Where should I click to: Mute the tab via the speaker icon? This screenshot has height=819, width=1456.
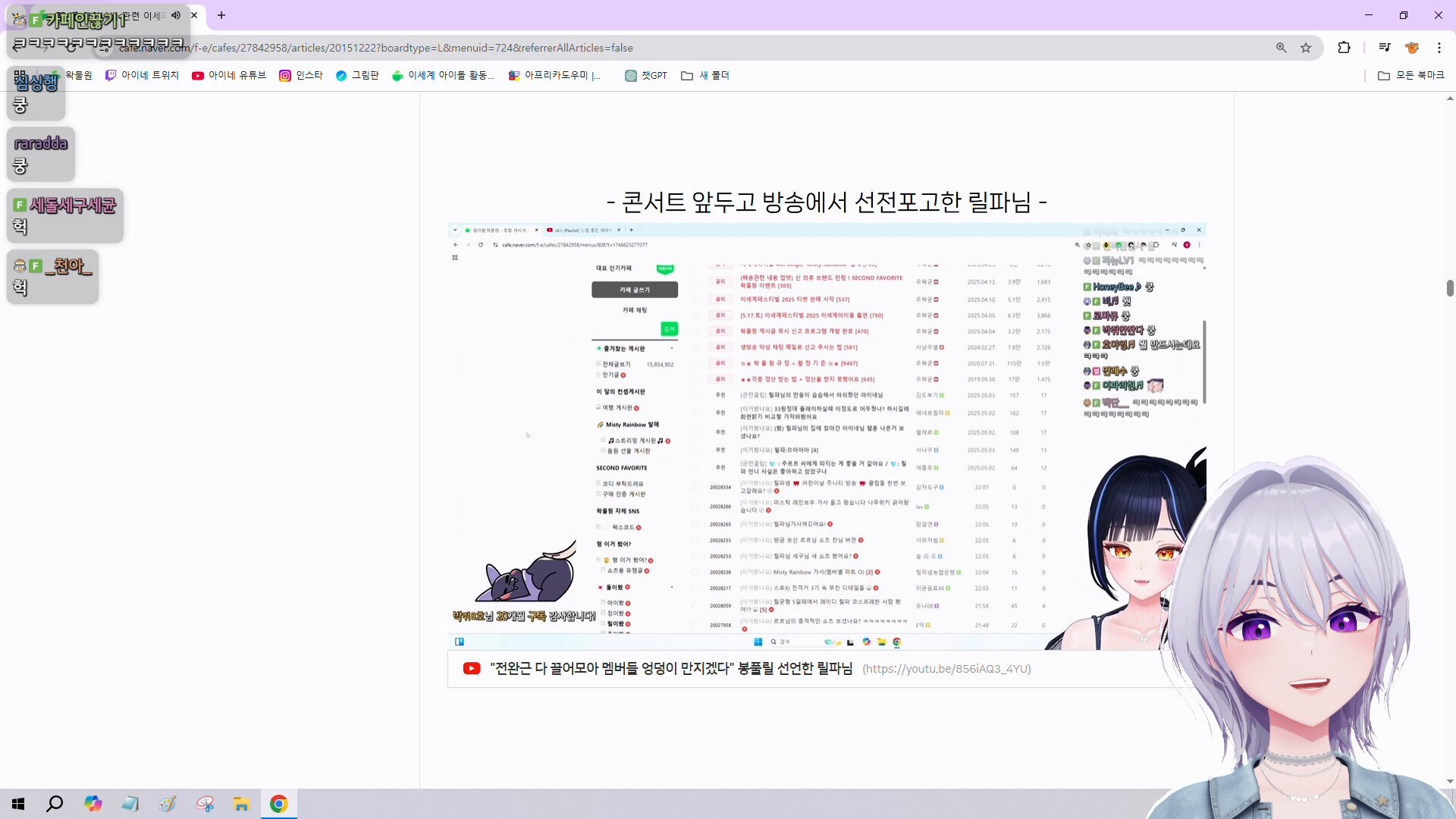176,15
